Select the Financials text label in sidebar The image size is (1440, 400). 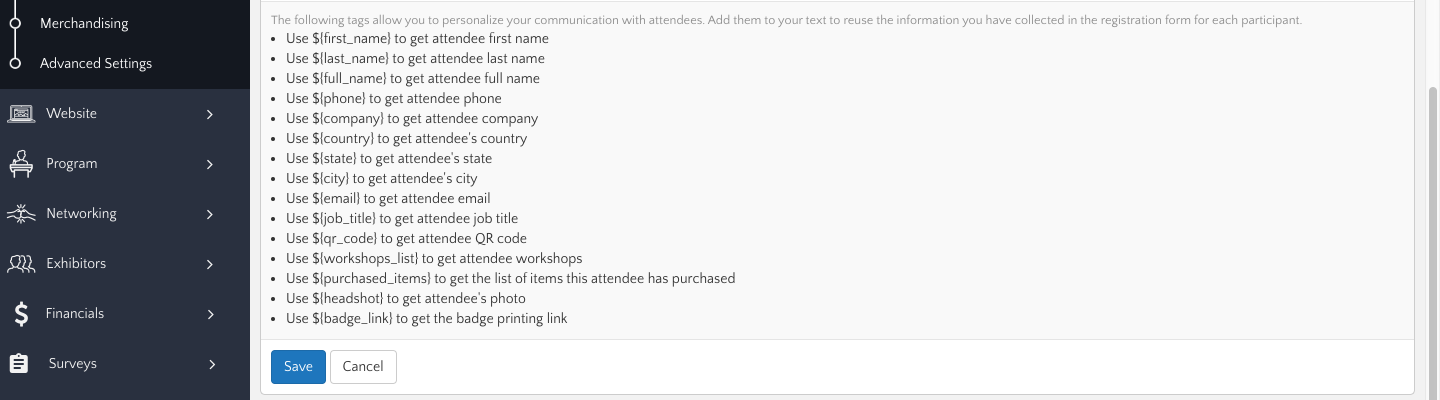pos(75,313)
